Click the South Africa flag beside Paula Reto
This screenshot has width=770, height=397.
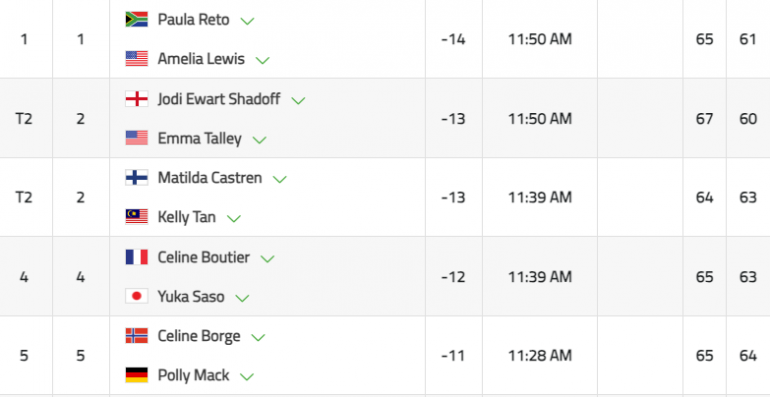[137, 19]
